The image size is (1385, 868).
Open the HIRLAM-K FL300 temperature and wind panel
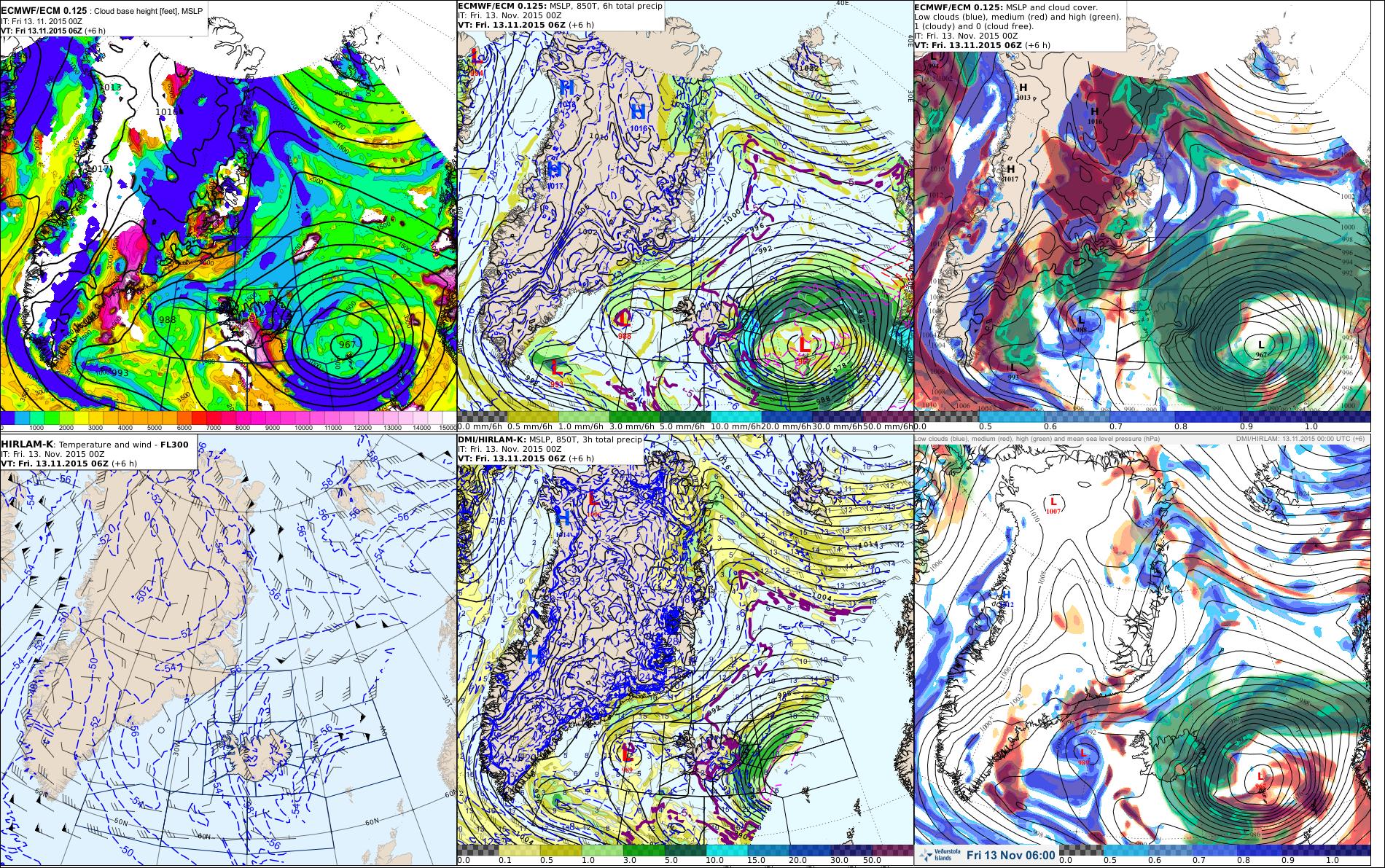click(x=228, y=649)
